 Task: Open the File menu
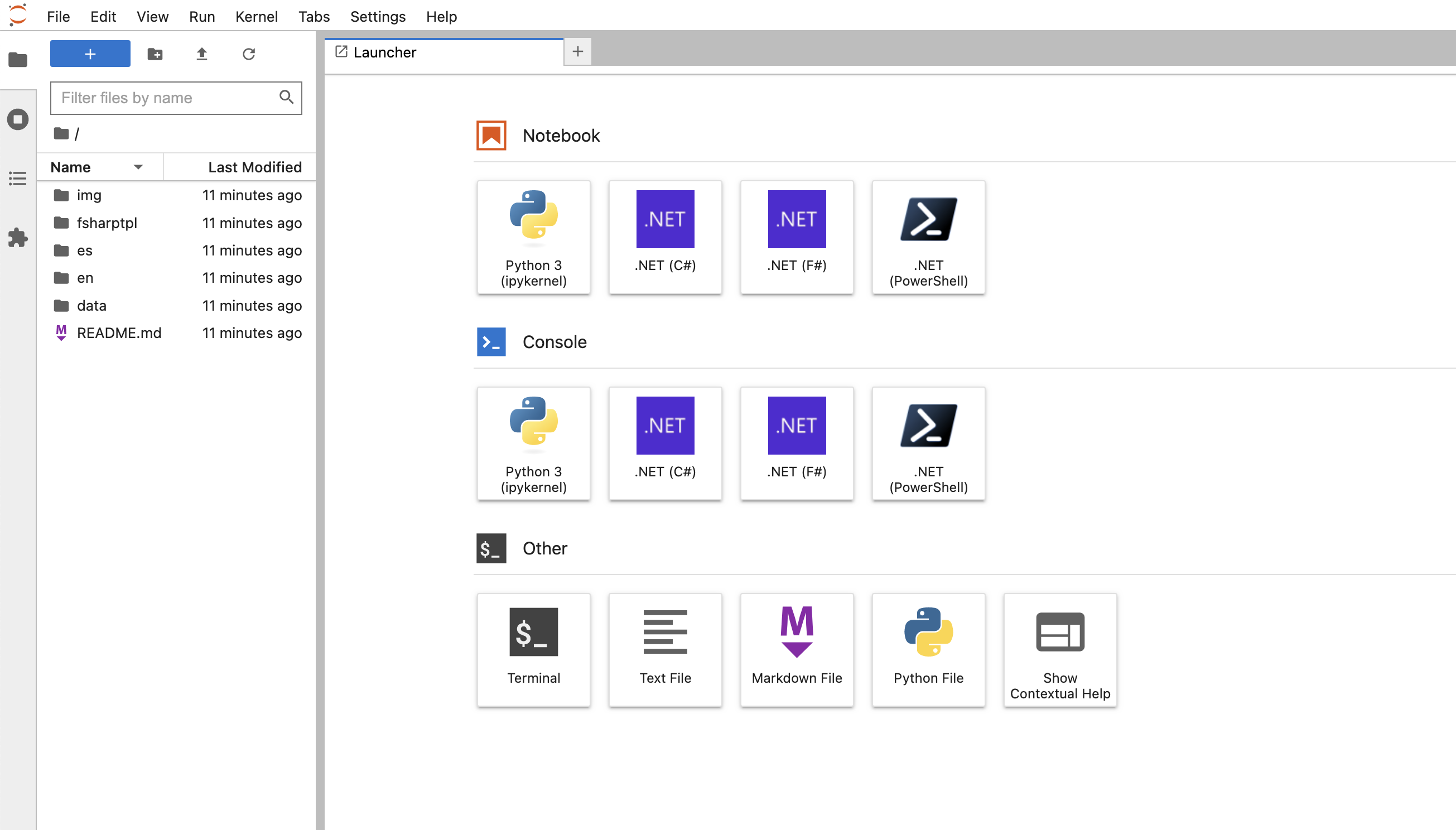pos(57,16)
